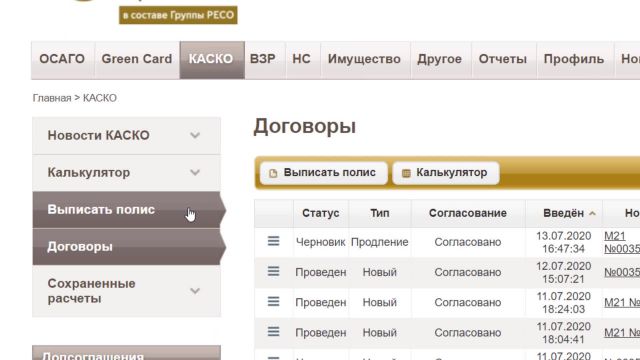Click document icon on Выписать полис button

[x=273, y=173]
